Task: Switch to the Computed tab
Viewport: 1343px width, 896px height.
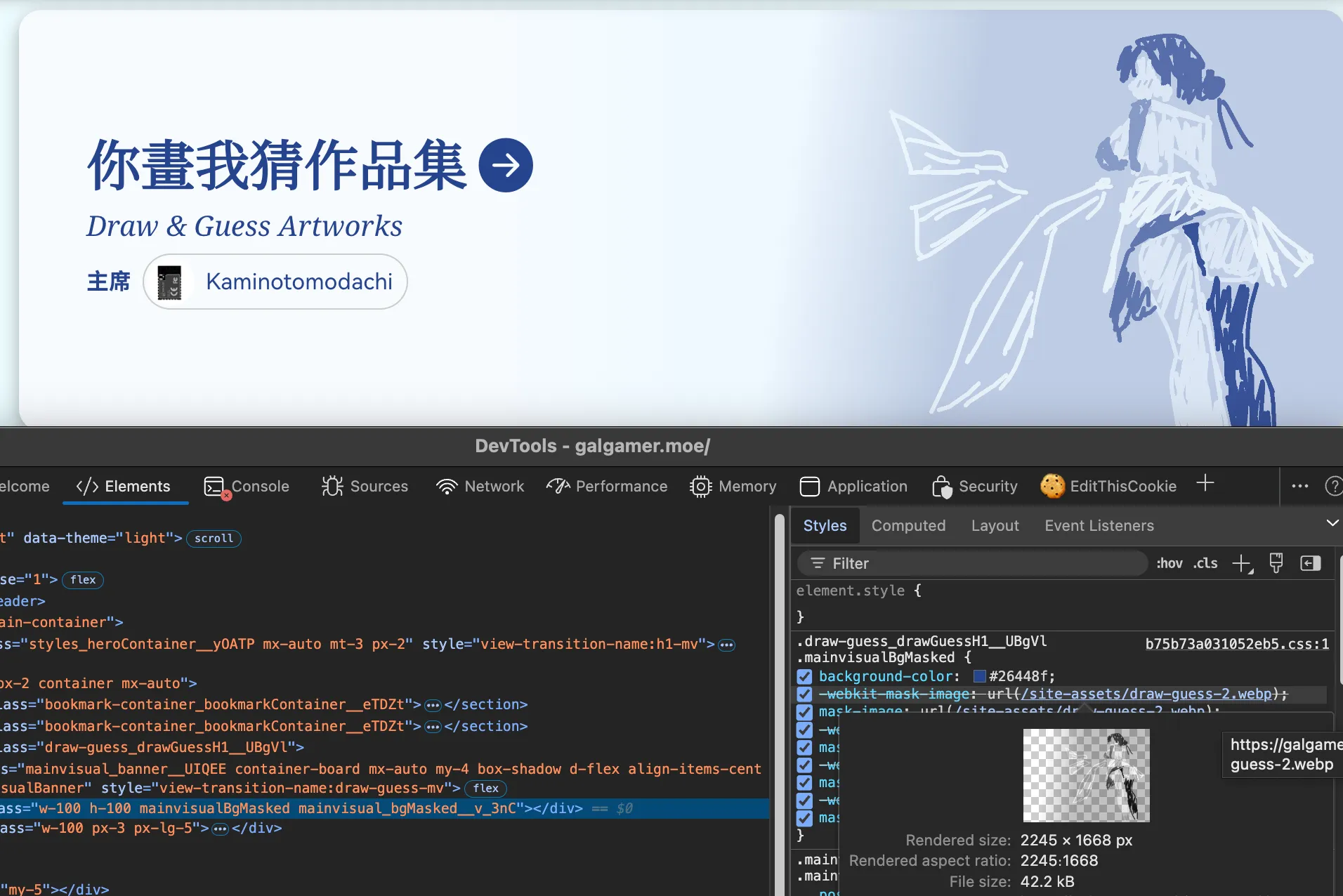Action: [908, 525]
